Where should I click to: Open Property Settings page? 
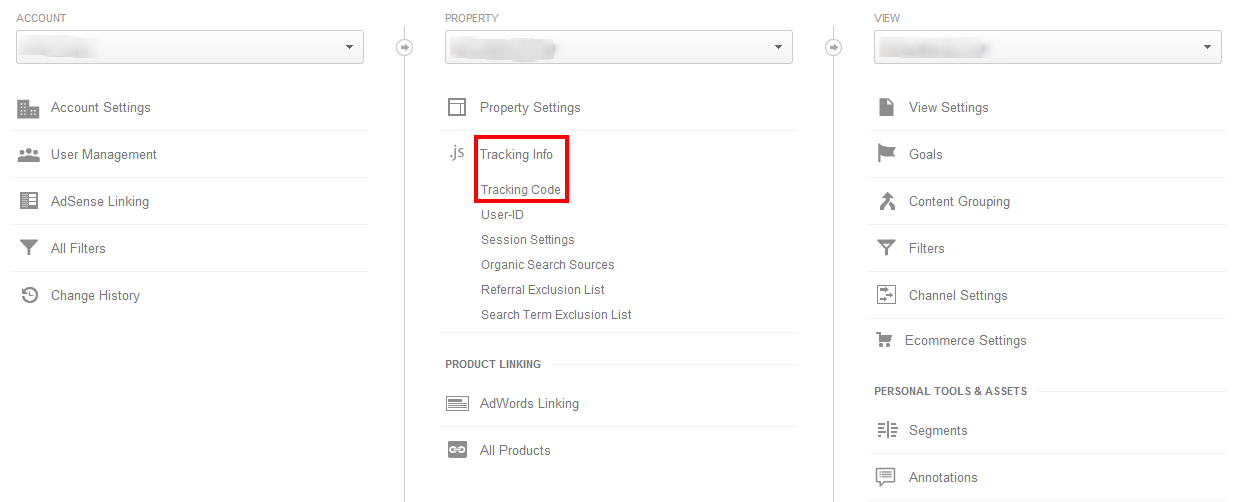coord(530,107)
